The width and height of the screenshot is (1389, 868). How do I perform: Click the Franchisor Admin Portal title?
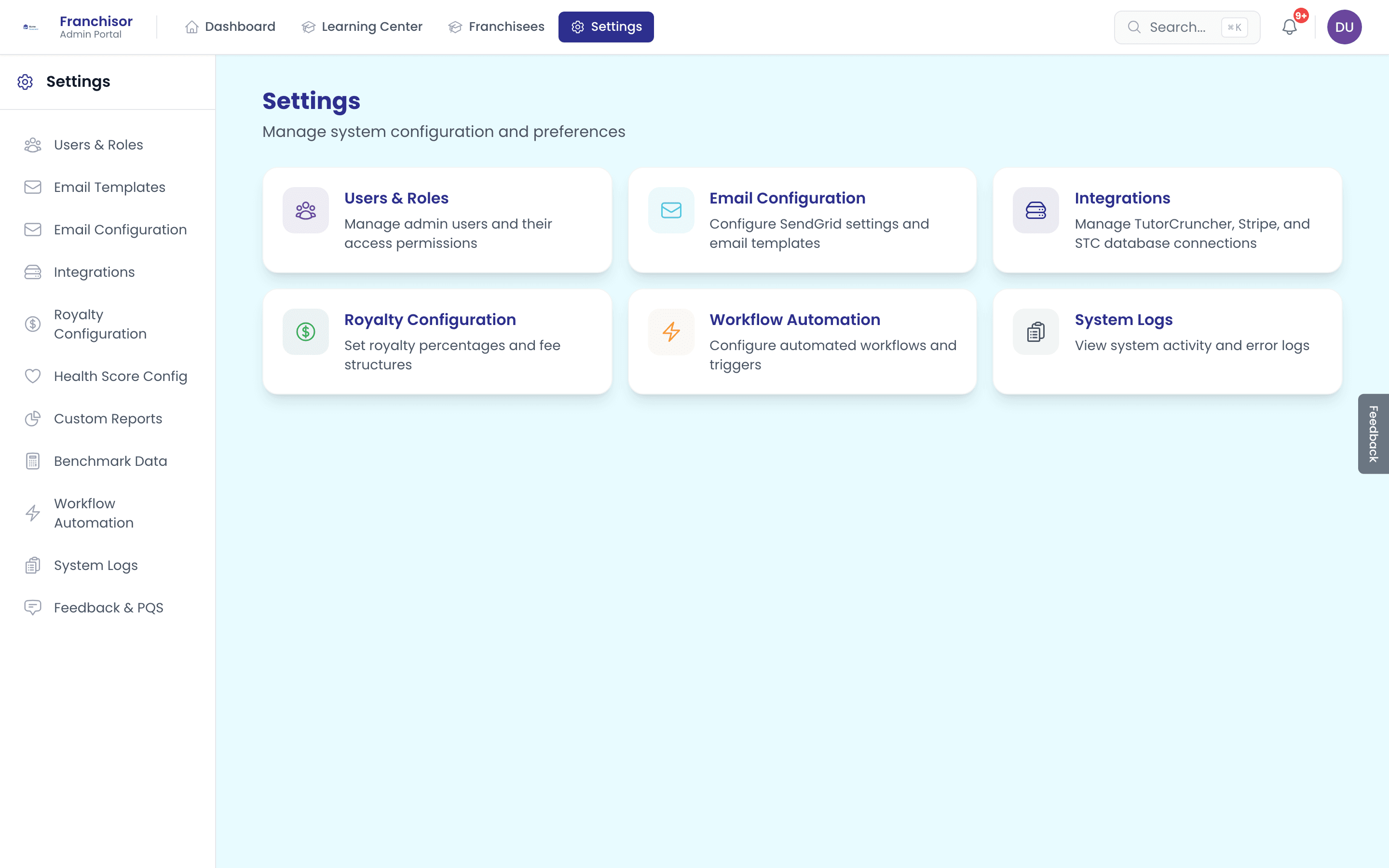point(96,27)
